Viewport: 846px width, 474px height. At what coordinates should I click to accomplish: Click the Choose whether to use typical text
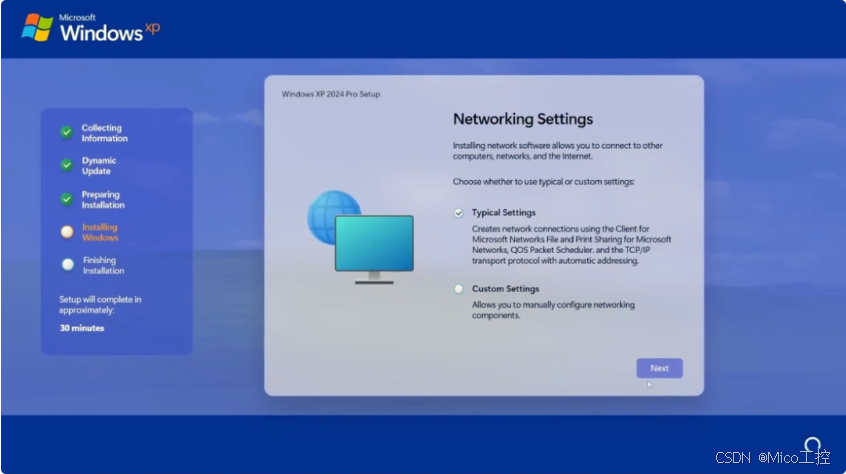[x=543, y=182]
